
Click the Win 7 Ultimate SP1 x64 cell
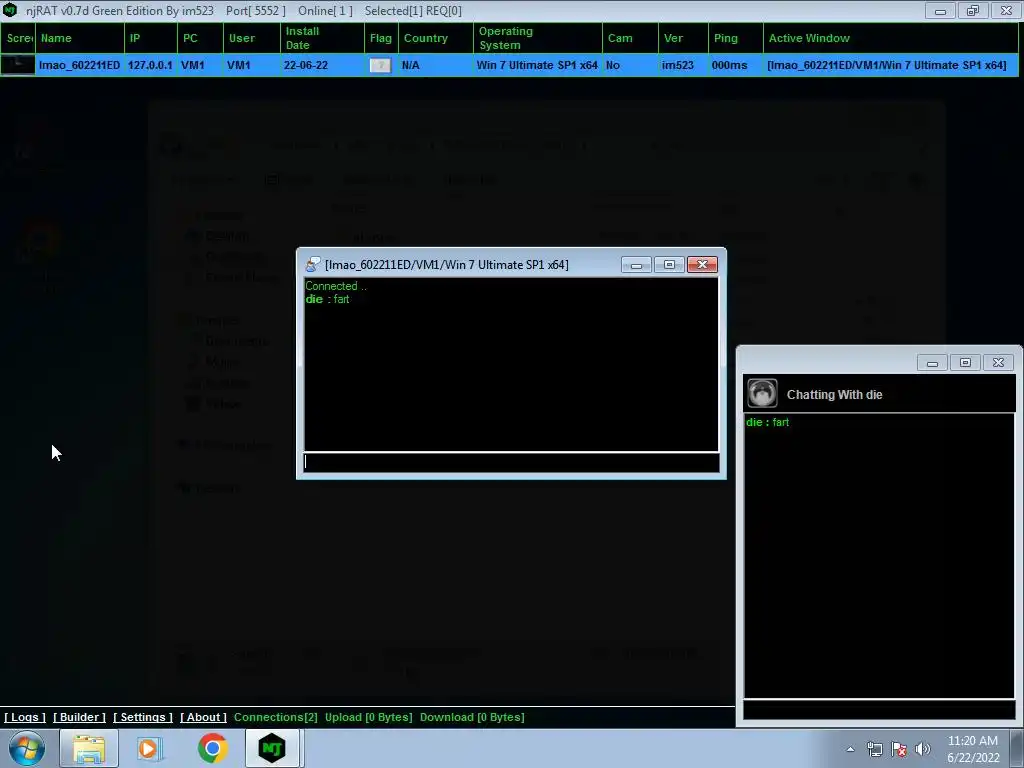(x=537, y=65)
